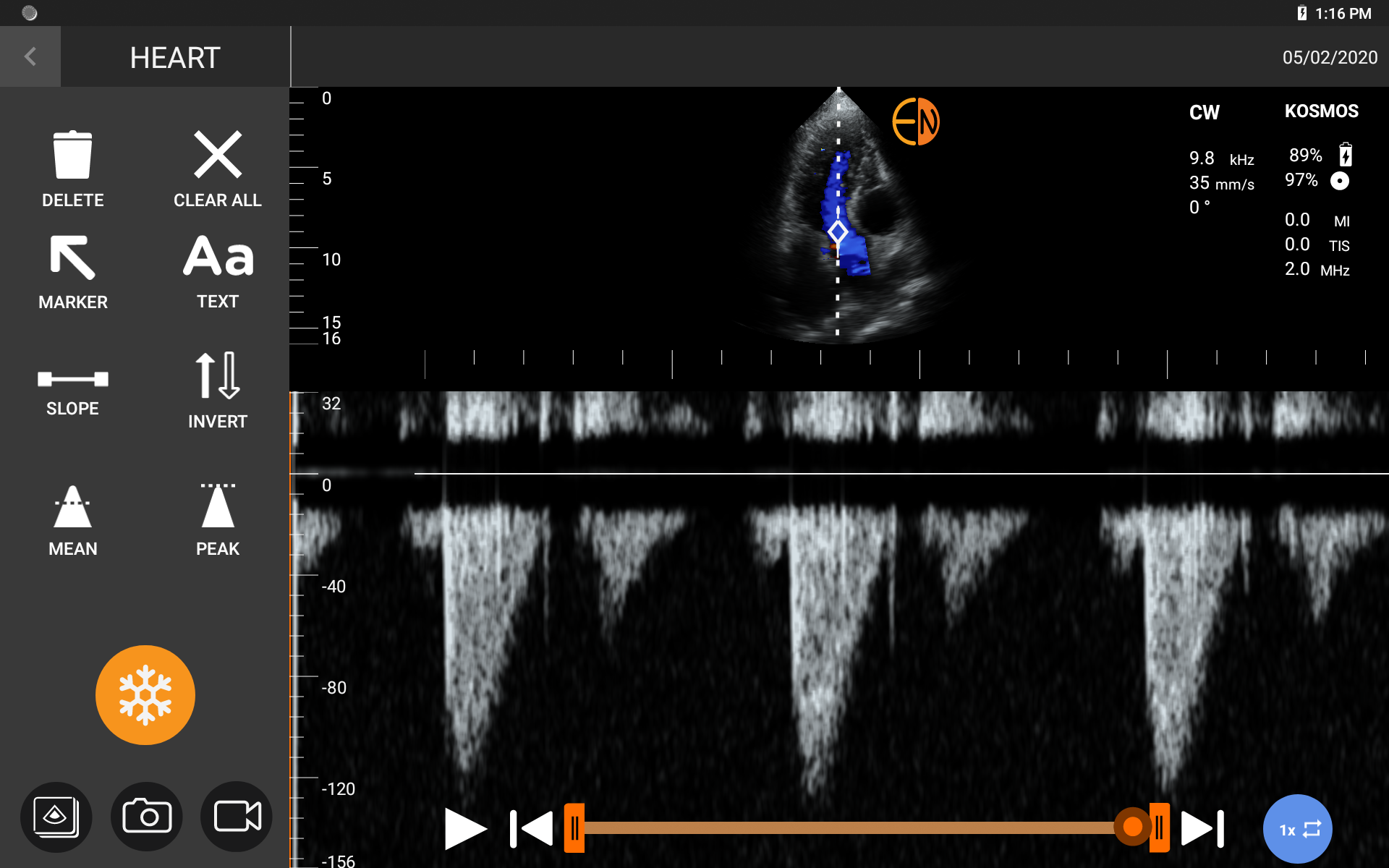Viewport: 1389px width, 868px height.
Task: Click the left orange trim handle
Action: (x=574, y=827)
